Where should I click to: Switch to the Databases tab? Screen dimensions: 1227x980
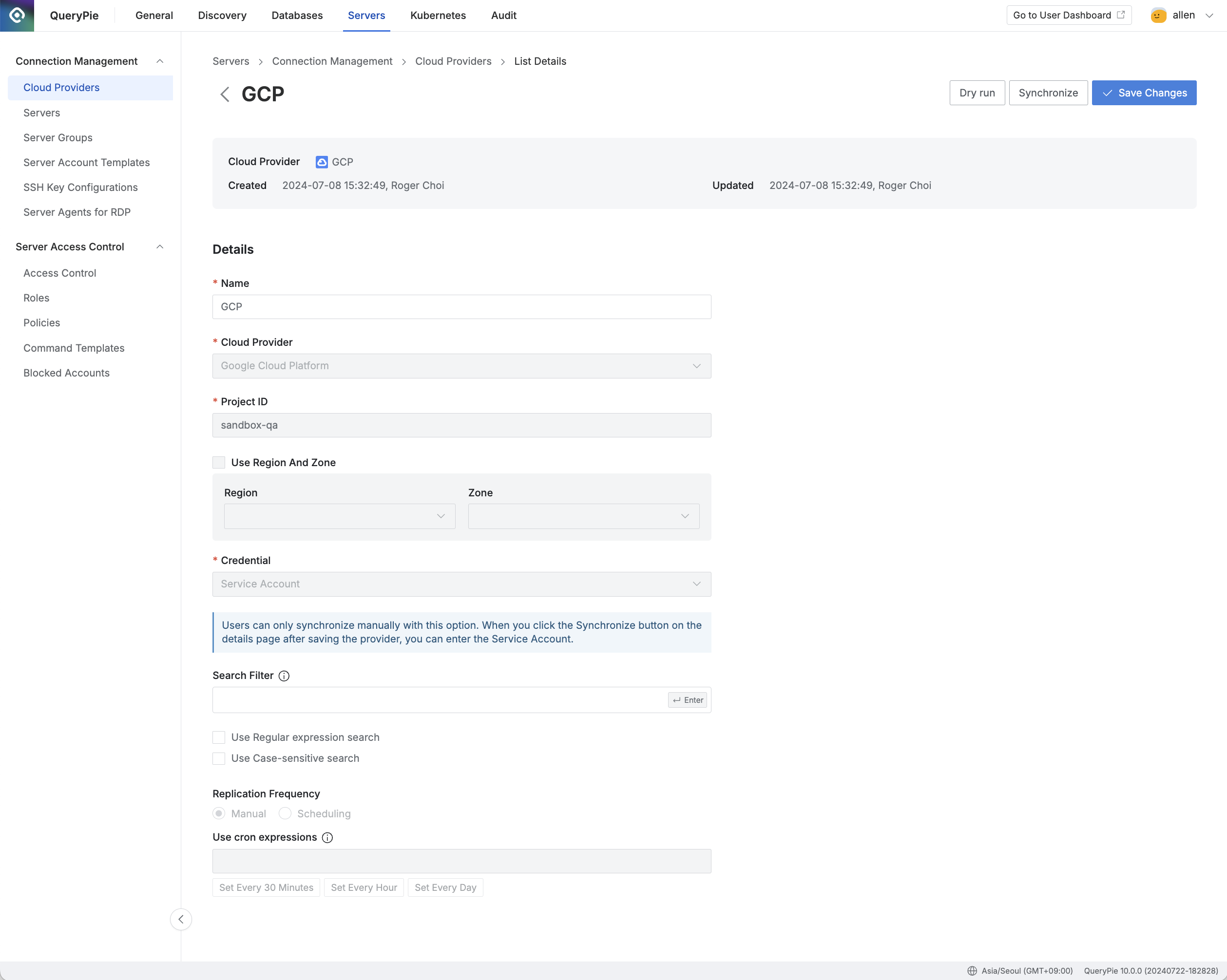[x=297, y=16]
